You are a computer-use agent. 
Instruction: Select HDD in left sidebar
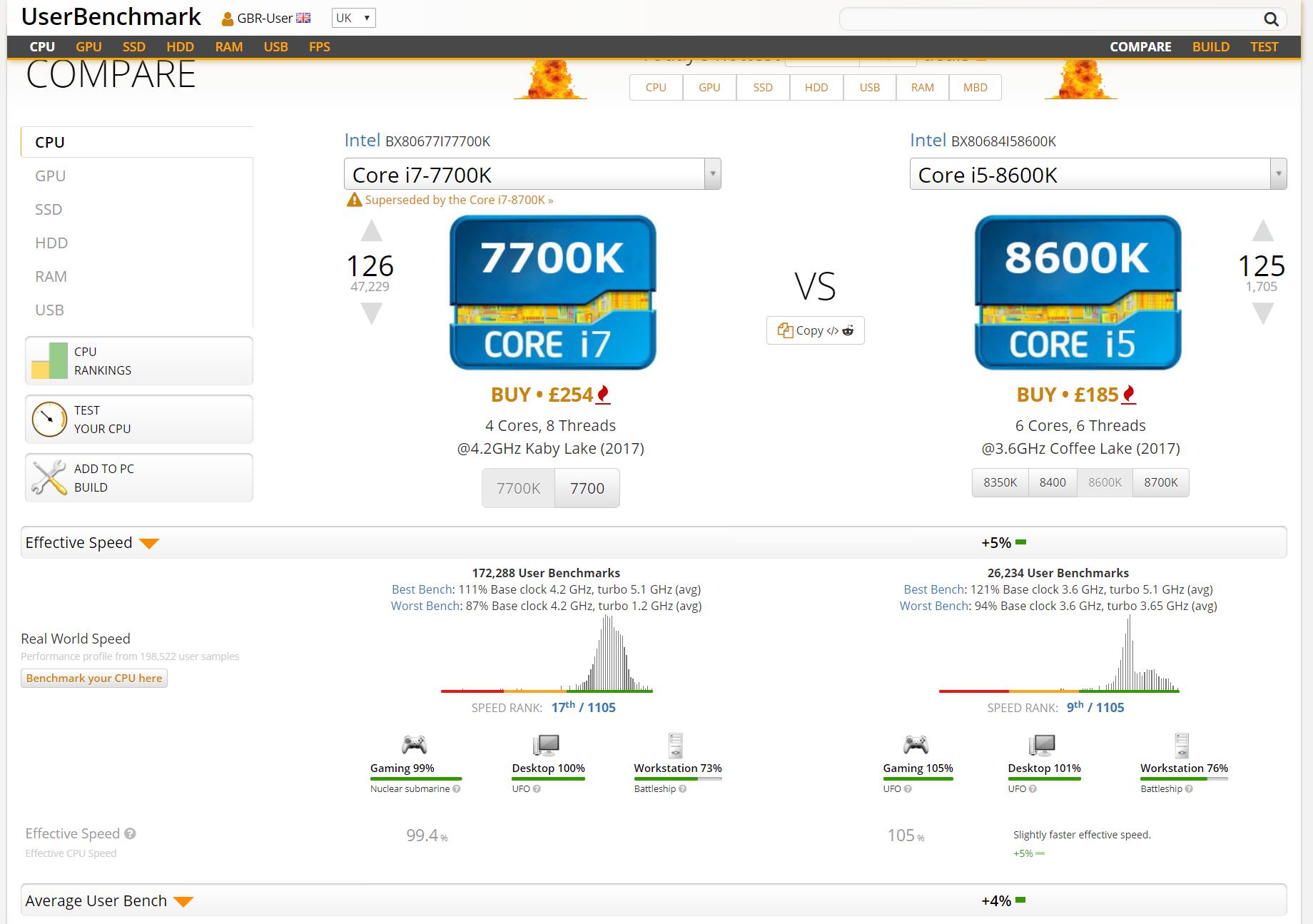point(51,243)
